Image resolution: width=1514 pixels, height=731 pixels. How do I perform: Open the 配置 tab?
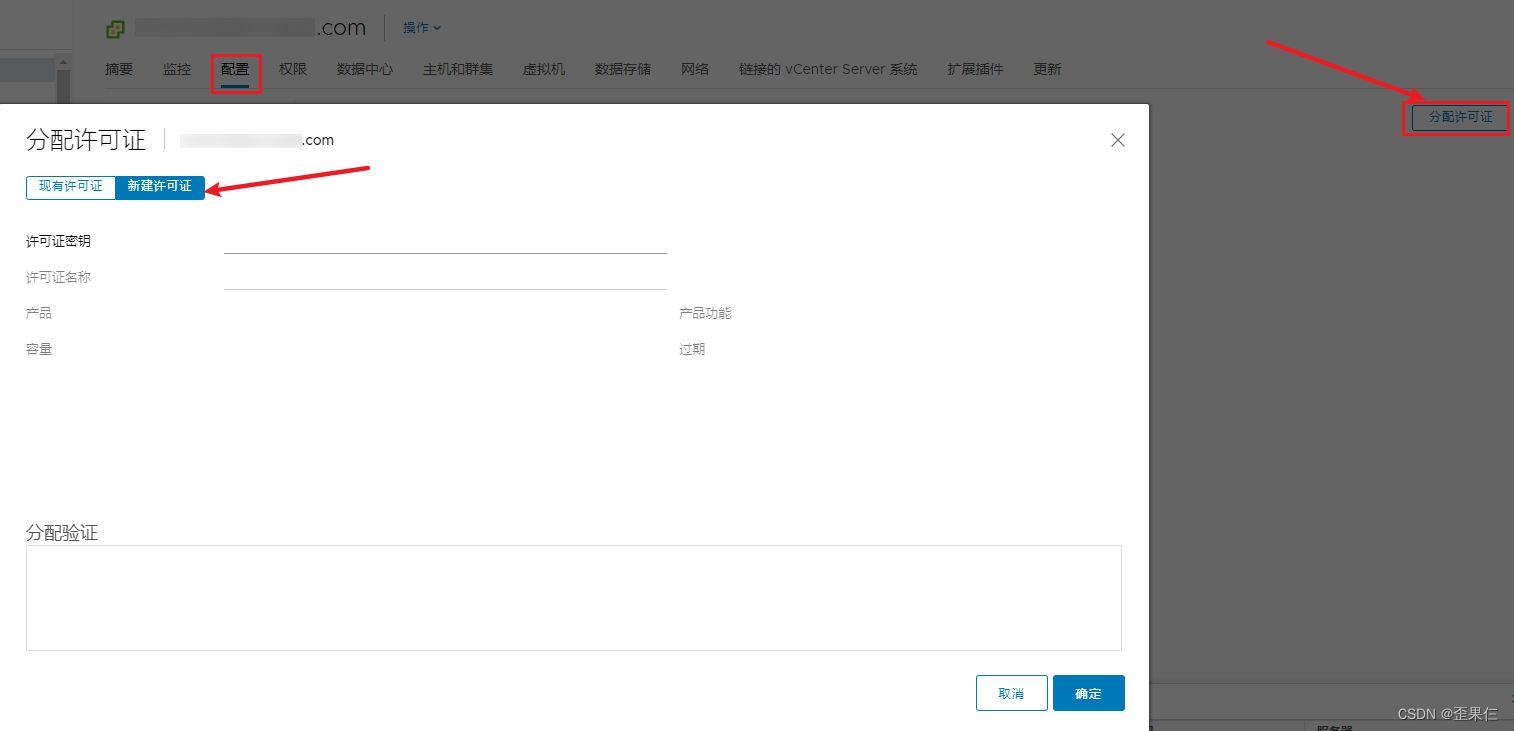tap(235, 69)
